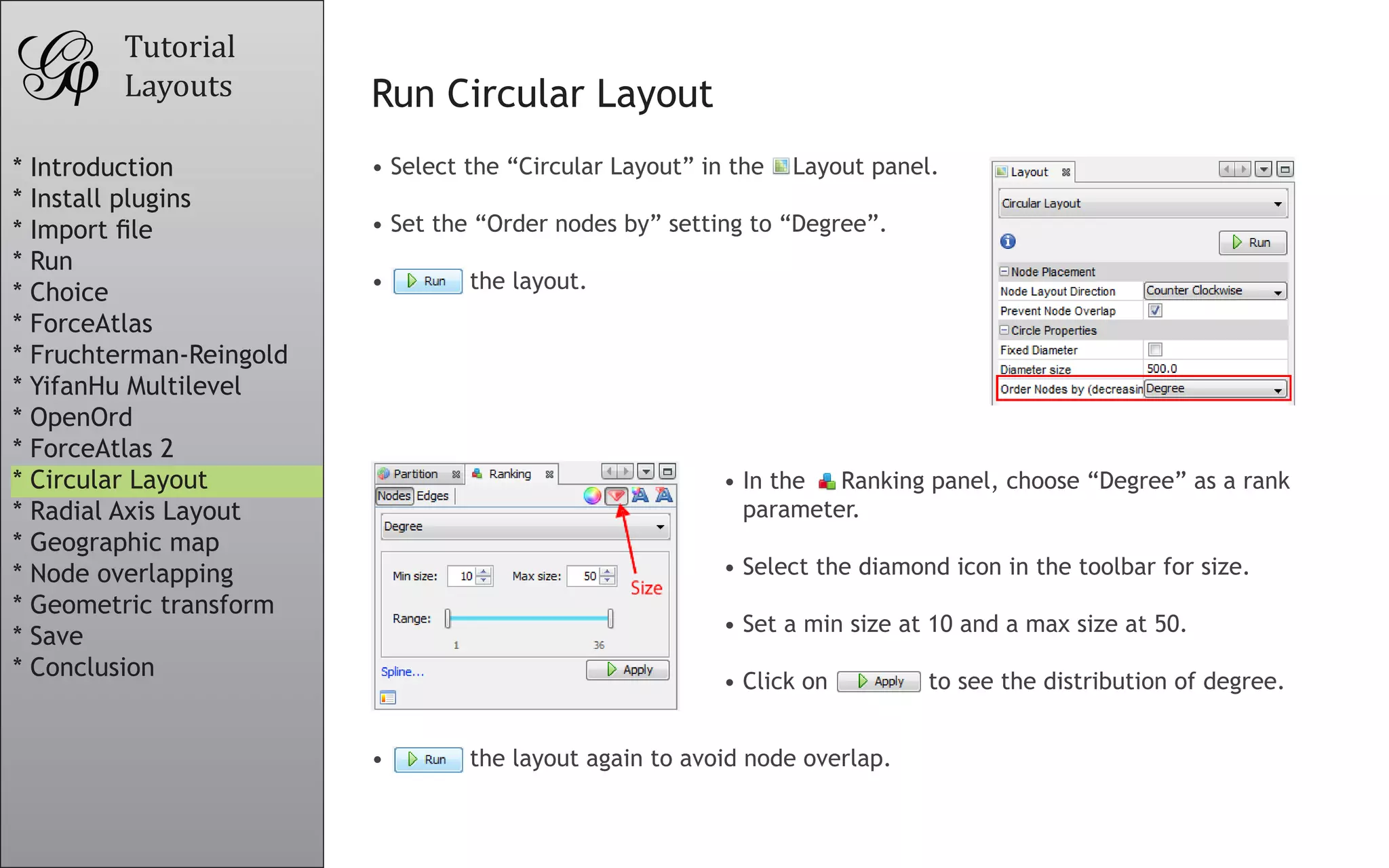Jump to Conclusion section
1389x868 pixels.
pos(92,667)
